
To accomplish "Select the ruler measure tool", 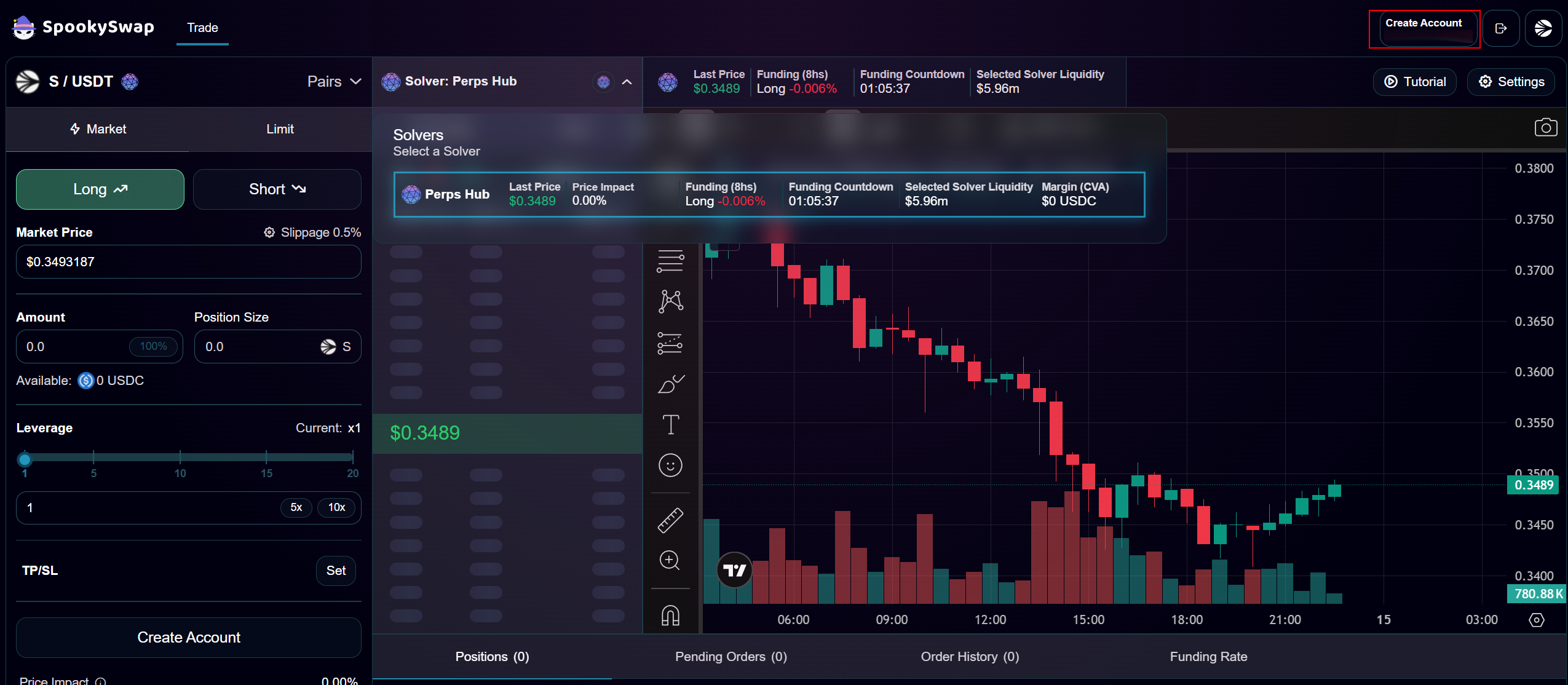I will 670,520.
